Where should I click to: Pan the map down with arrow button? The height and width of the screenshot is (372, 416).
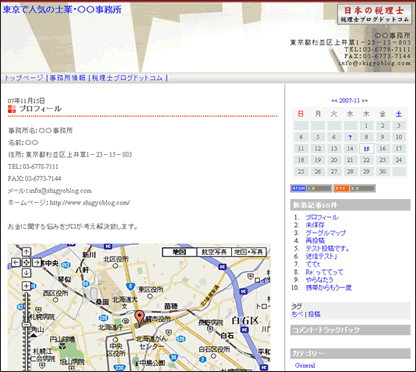(26, 273)
